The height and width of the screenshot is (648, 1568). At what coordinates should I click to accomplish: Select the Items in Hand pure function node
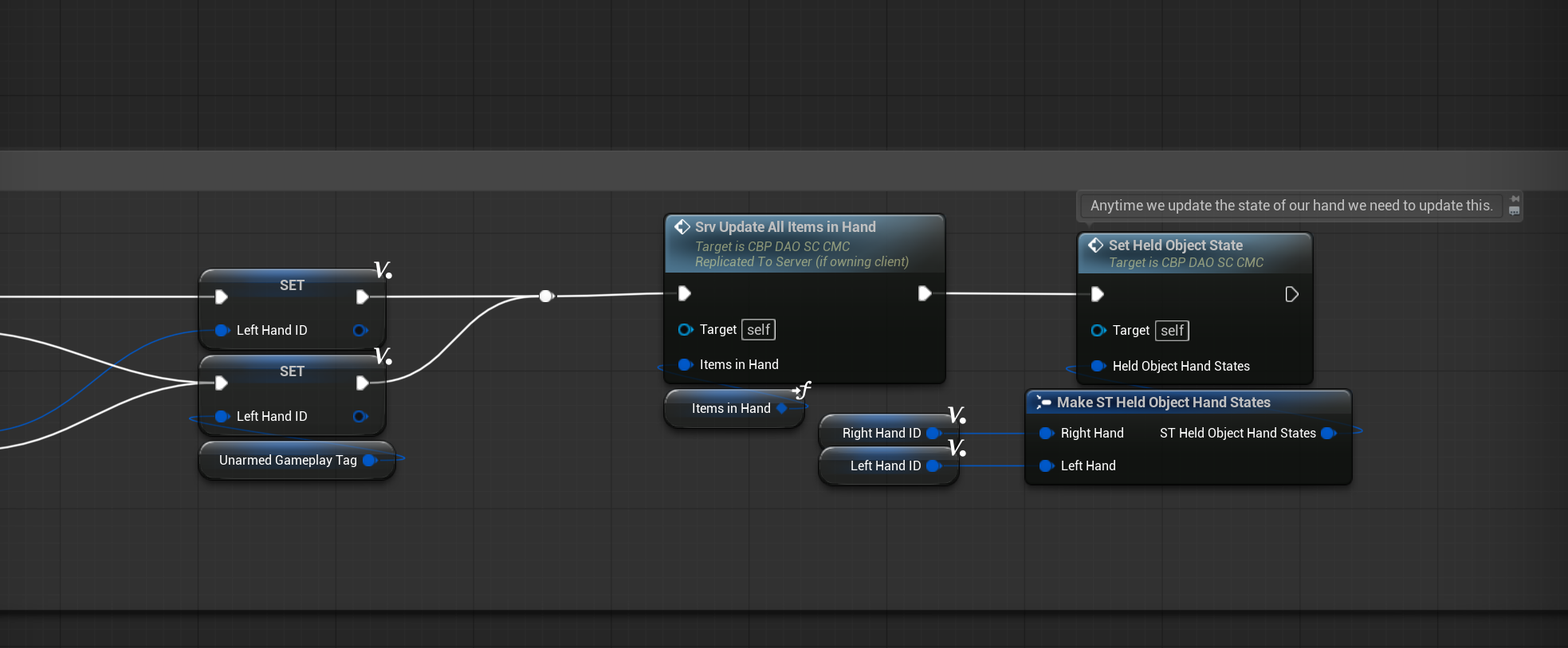point(729,409)
